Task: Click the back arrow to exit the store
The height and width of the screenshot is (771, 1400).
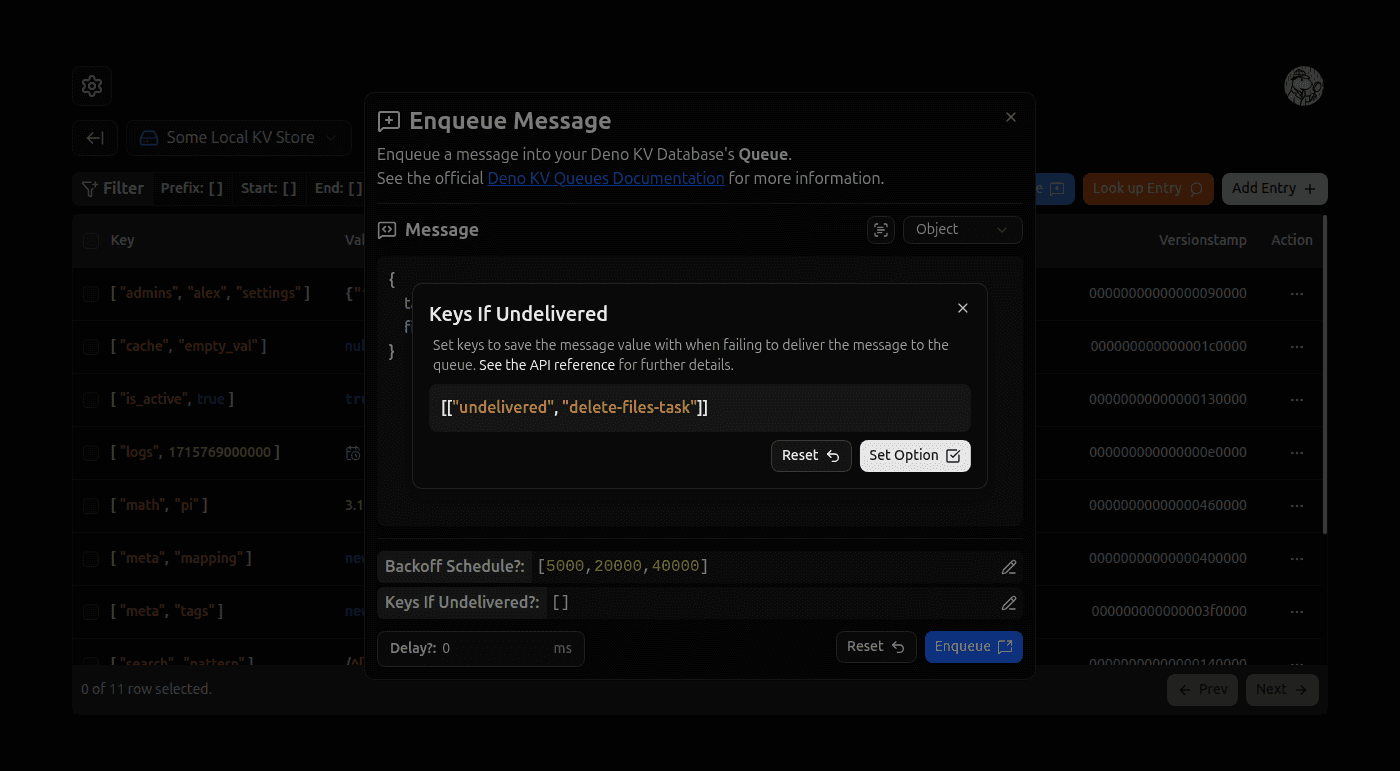Action: click(x=94, y=138)
